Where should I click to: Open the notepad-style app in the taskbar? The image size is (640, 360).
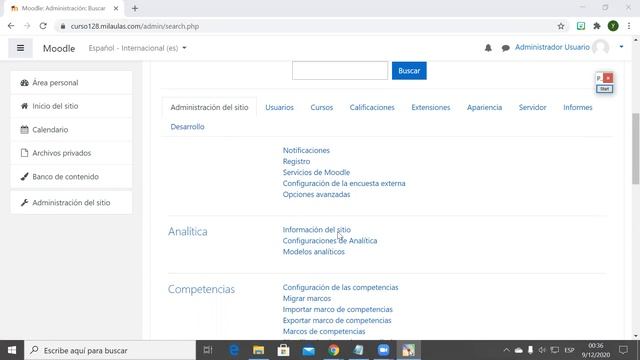click(358, 350)
